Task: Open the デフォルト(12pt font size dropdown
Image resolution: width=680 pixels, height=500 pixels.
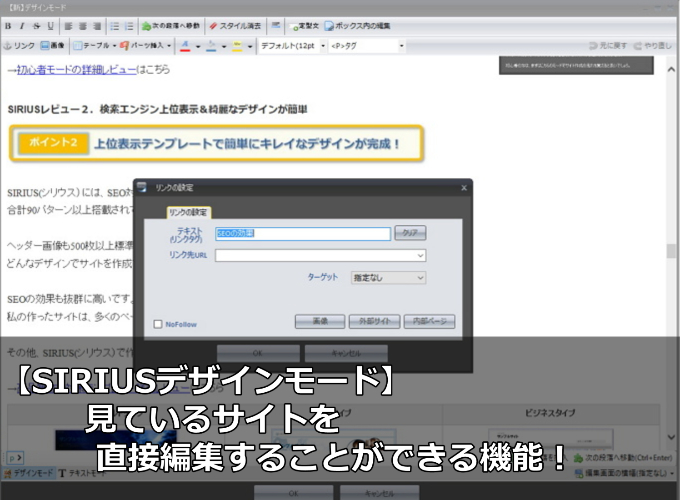Action: pos(293,46)
